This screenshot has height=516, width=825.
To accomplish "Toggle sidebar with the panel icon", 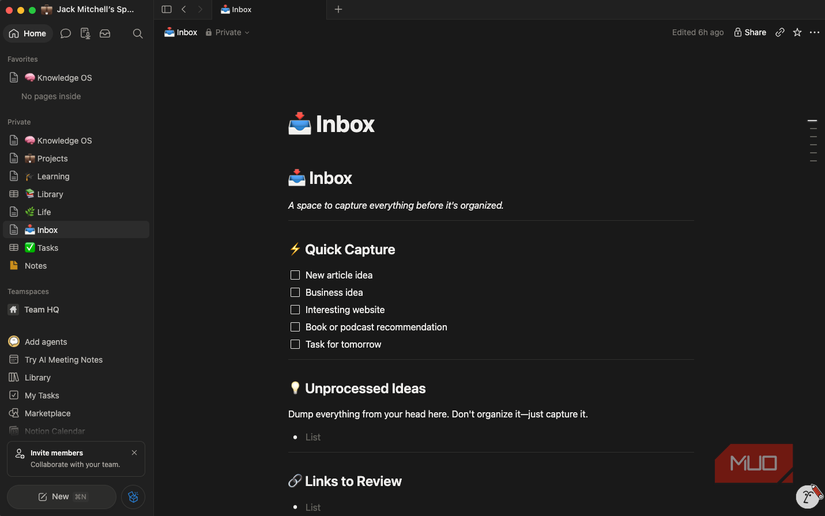I will [166, 9].
